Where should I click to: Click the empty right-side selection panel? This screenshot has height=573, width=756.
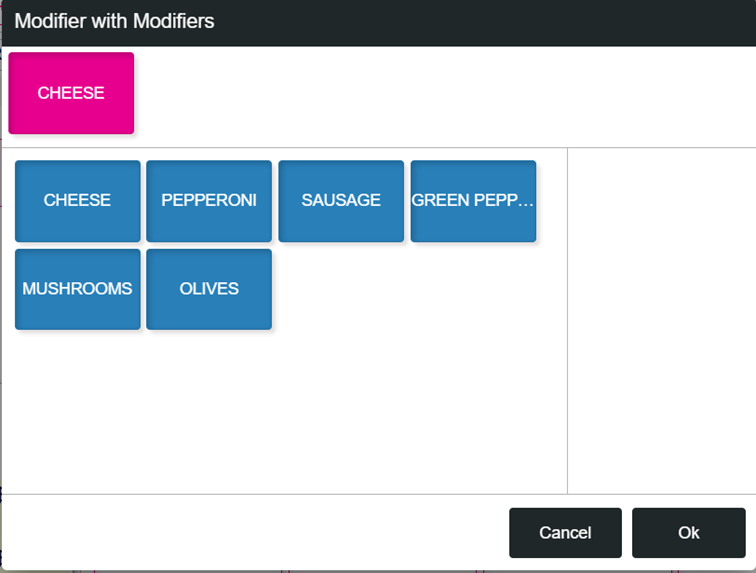tap(661, 320)
